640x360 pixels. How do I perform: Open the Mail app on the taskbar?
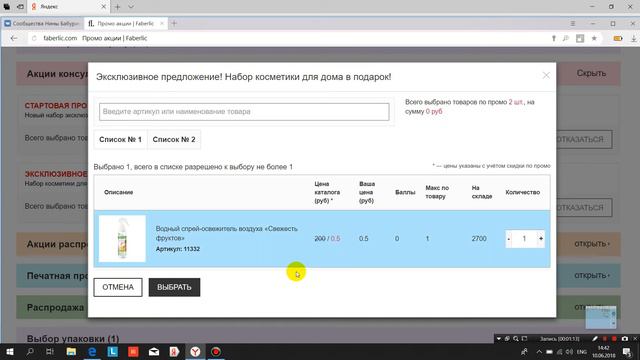pos(154,352)
